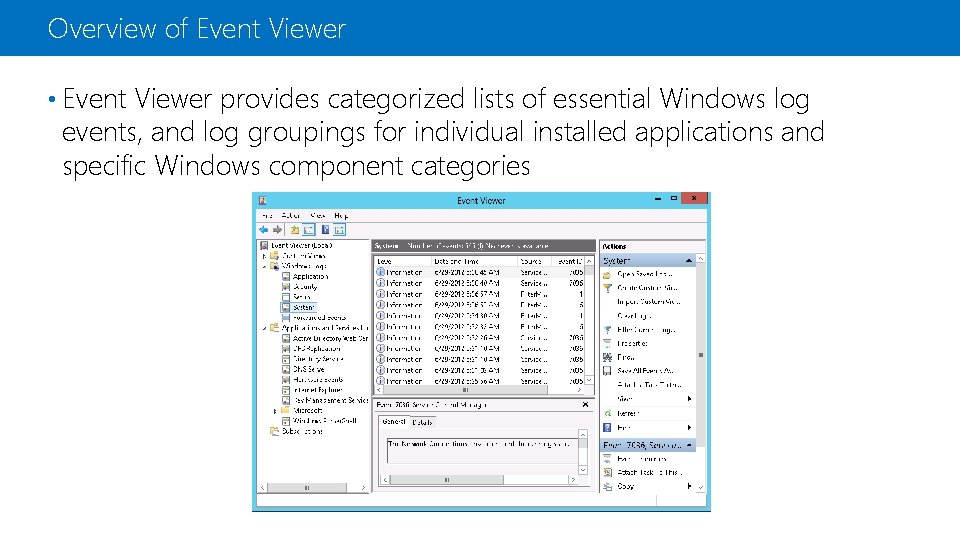The width and height of the screenshot is (960, 540).
Task: Click Import Custom View action
Action: click(x=648, y=302)
